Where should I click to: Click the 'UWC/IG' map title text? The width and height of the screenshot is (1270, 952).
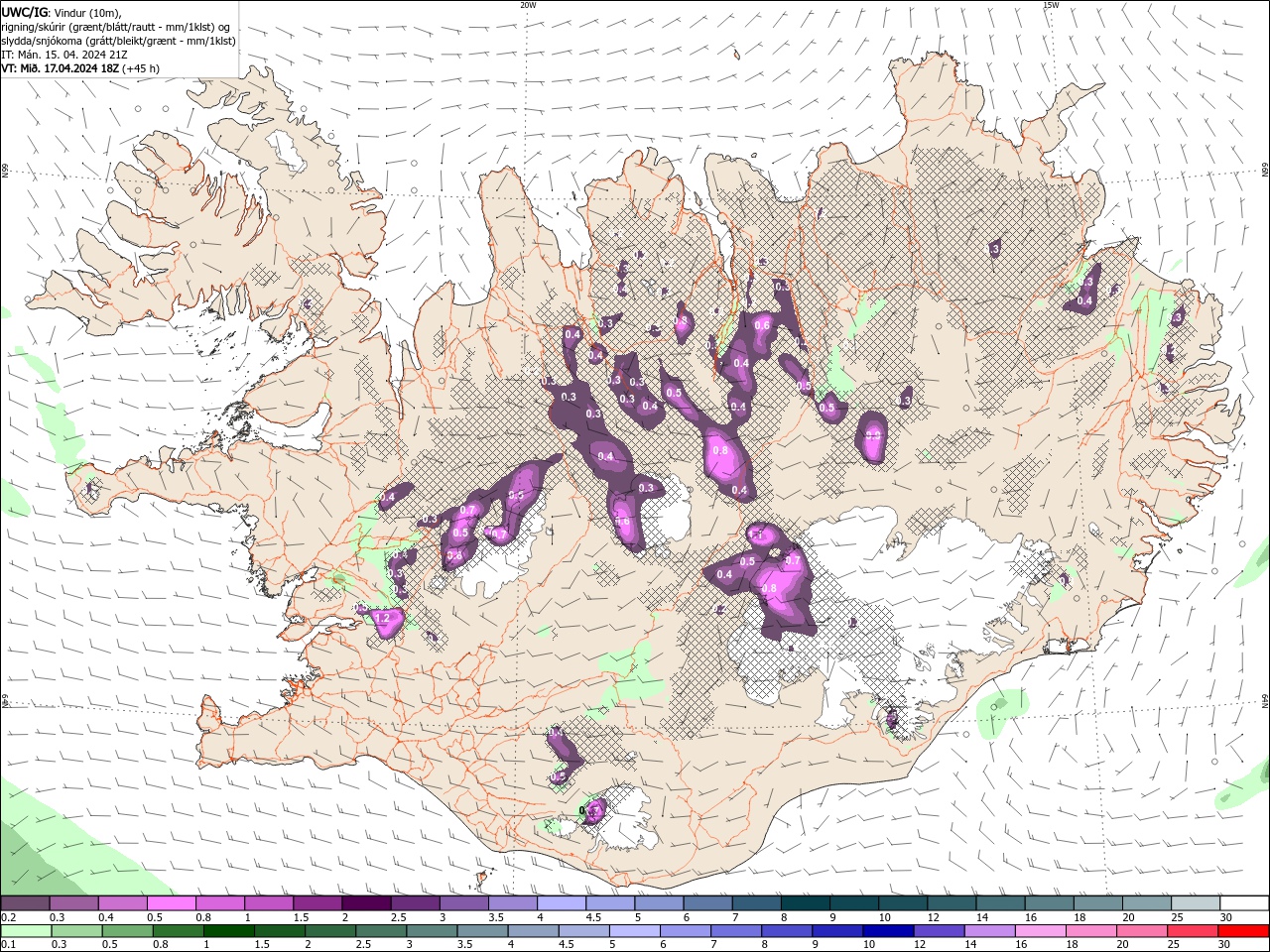click(x=24, y=12)
